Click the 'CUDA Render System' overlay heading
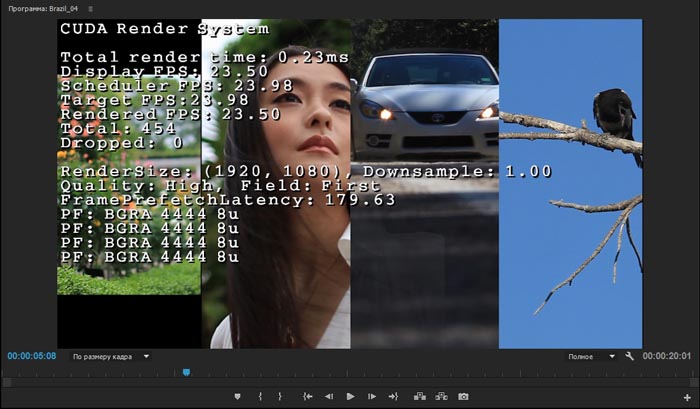 point(165,29)
